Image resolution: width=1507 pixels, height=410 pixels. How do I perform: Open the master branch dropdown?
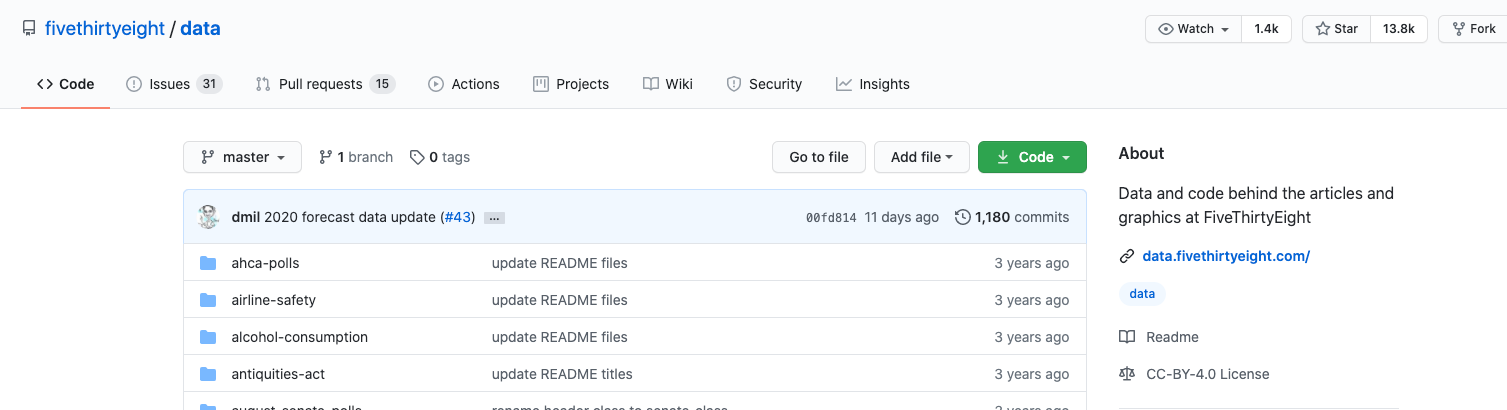pyautogui.click(x=242, y=157)
